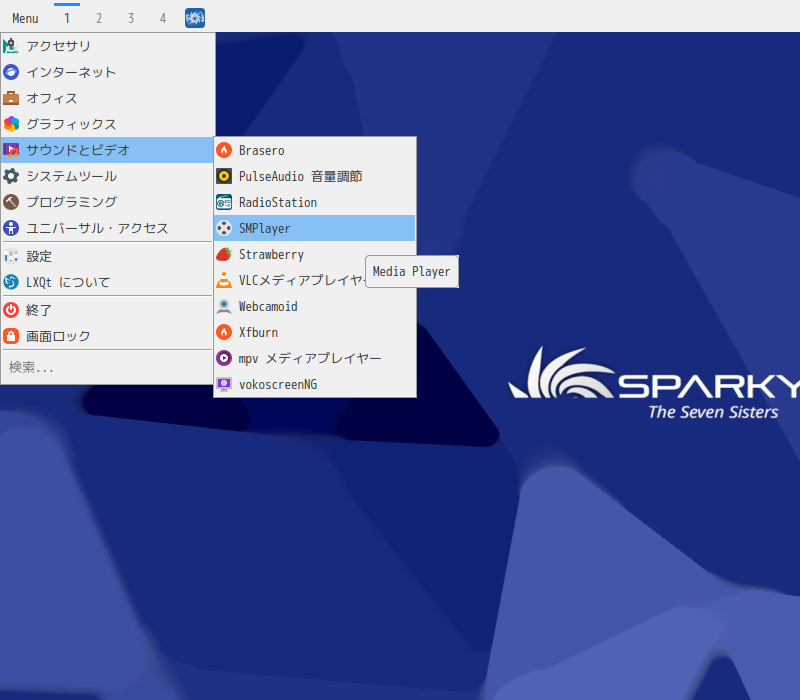Click the システムツール gear icon
800x700 pixels.
pyautogui.click(x=11, y=176)
